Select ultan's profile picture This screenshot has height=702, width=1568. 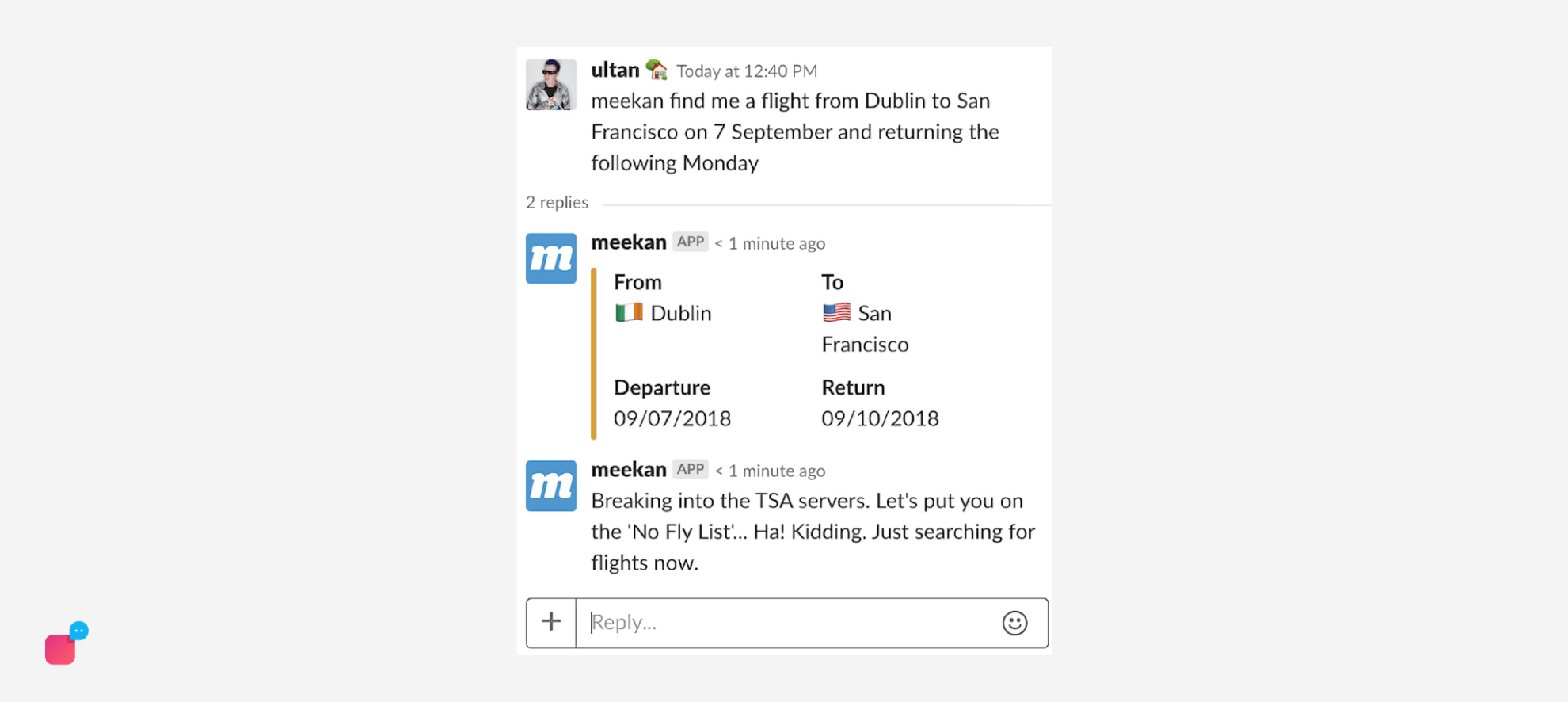click(x=551, y=84)
